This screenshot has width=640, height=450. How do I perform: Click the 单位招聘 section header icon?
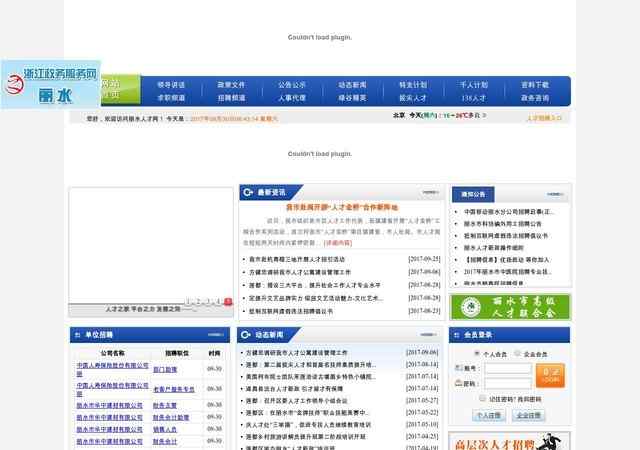[x=77, y=335]
